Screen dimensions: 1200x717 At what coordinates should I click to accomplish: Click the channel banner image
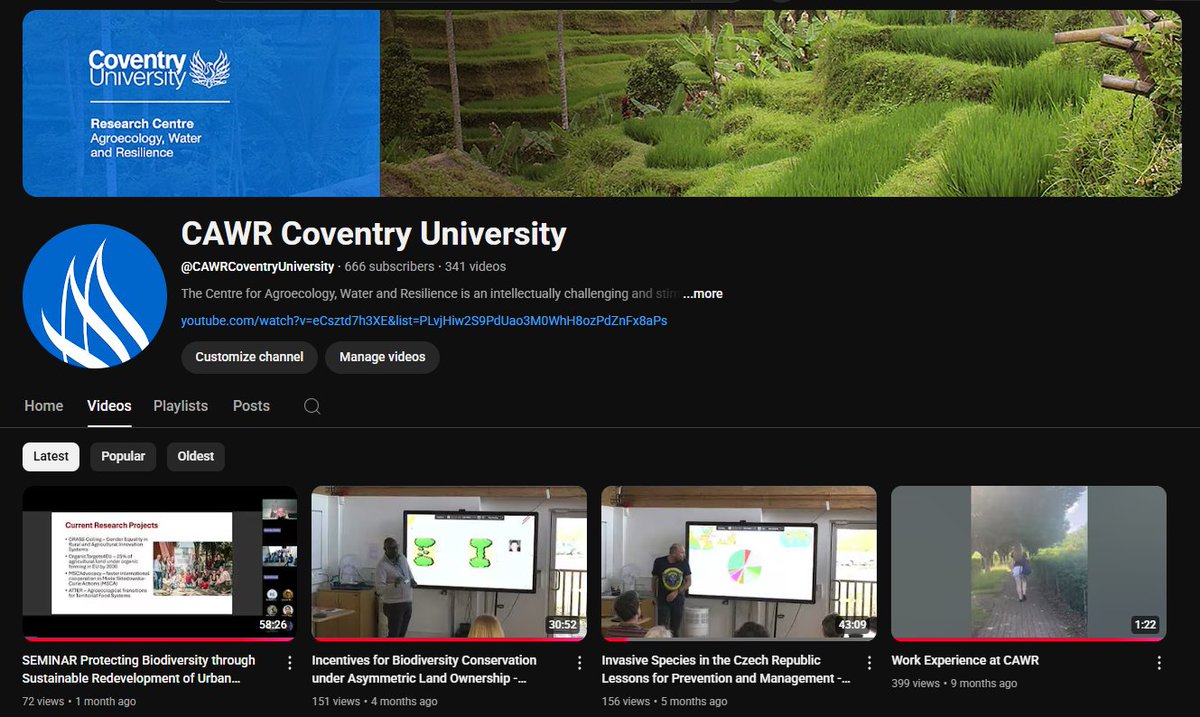(x=602, y=104)
